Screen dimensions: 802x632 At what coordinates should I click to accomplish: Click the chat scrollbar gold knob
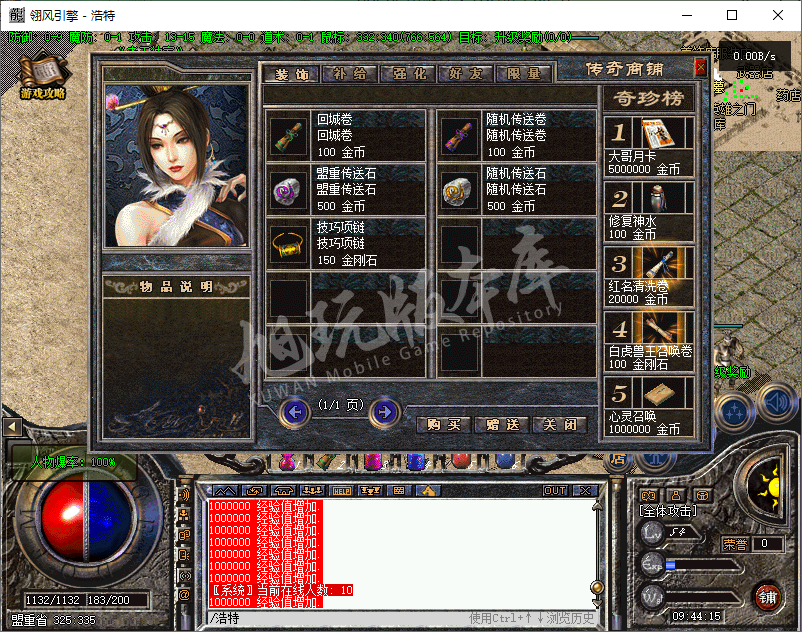pyautogui.click(x=596, y=587)
